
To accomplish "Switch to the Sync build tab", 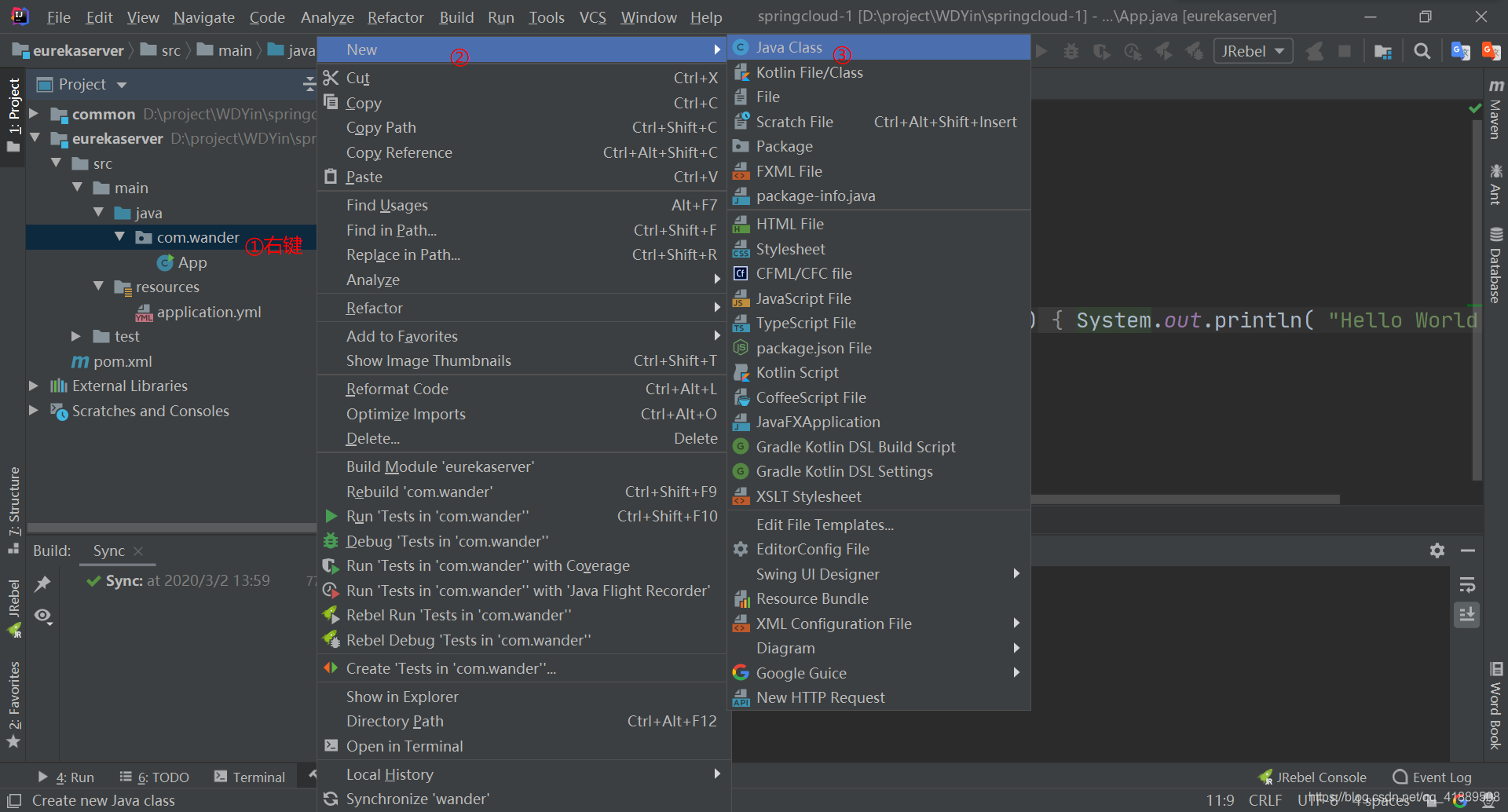I will click(x=108, y=551).
